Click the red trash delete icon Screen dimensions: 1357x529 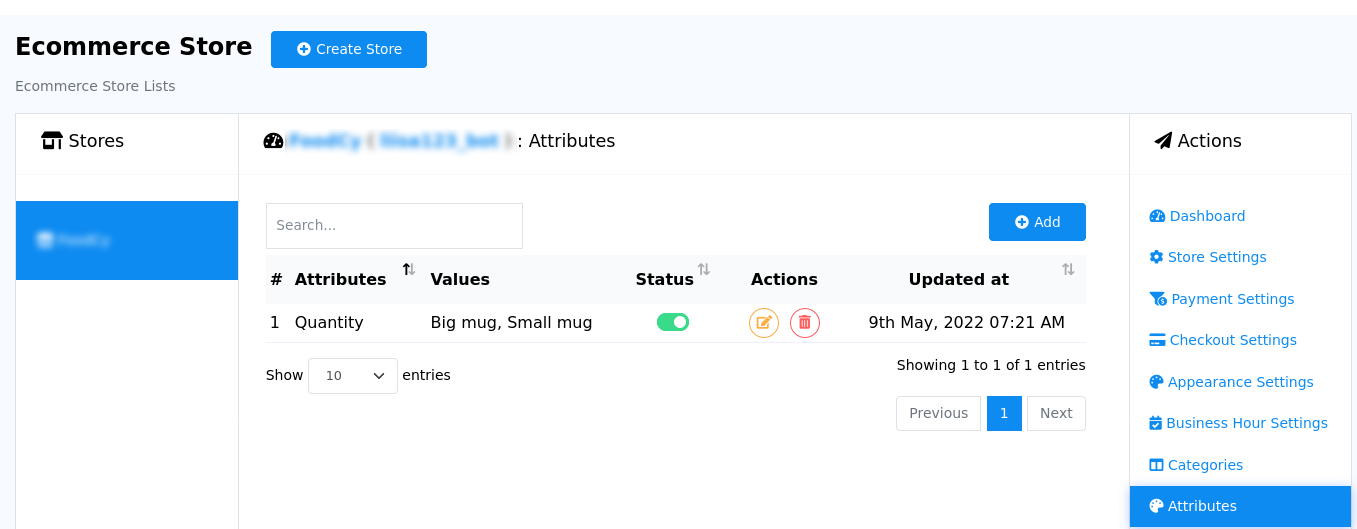[804, 323]
